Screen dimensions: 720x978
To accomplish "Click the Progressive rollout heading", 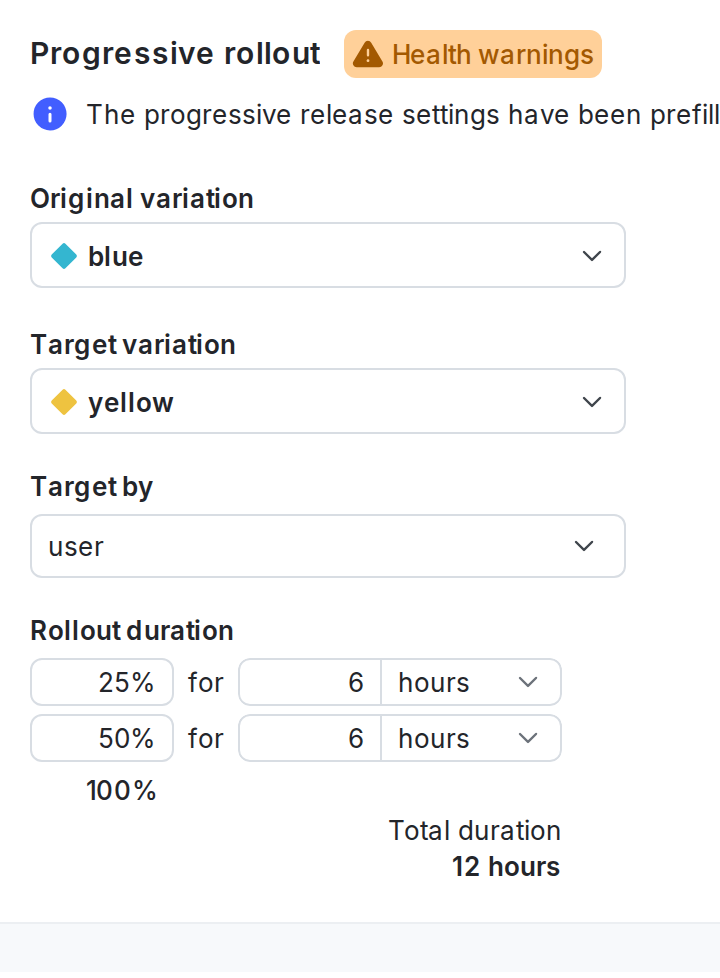I will (175, 54).
